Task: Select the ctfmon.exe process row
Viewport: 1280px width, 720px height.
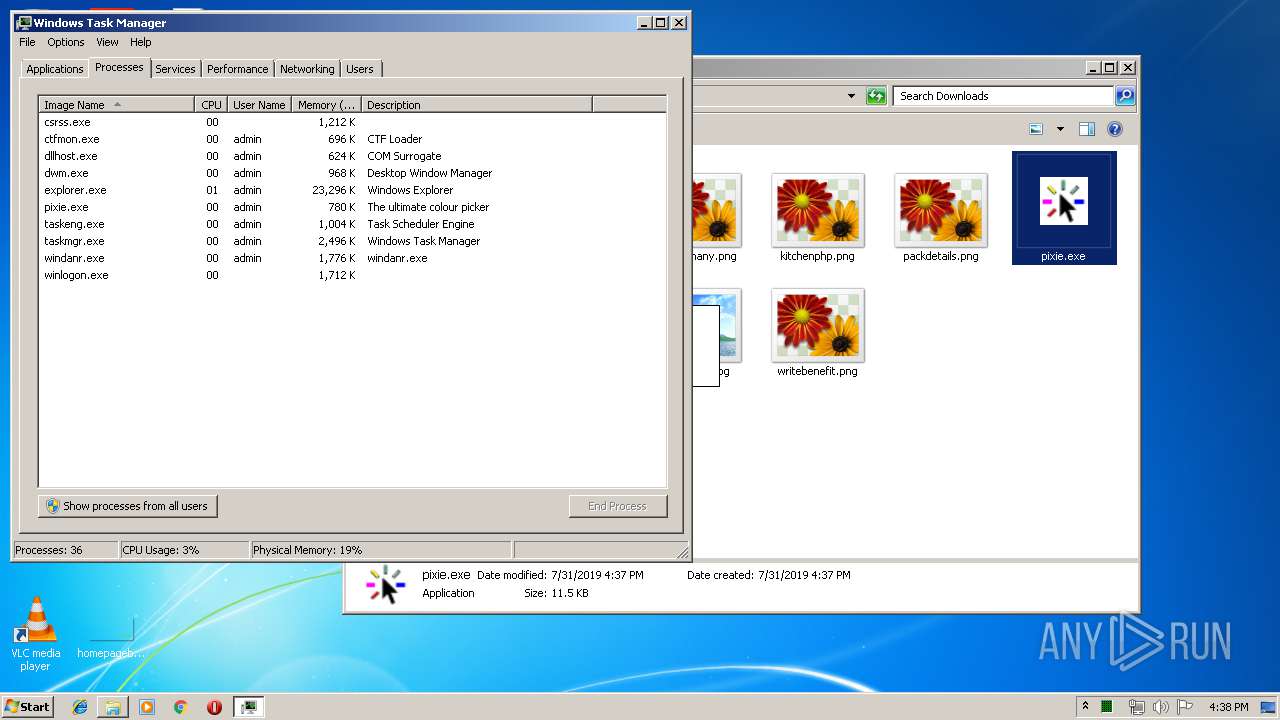Action: [x=352, y=139]
